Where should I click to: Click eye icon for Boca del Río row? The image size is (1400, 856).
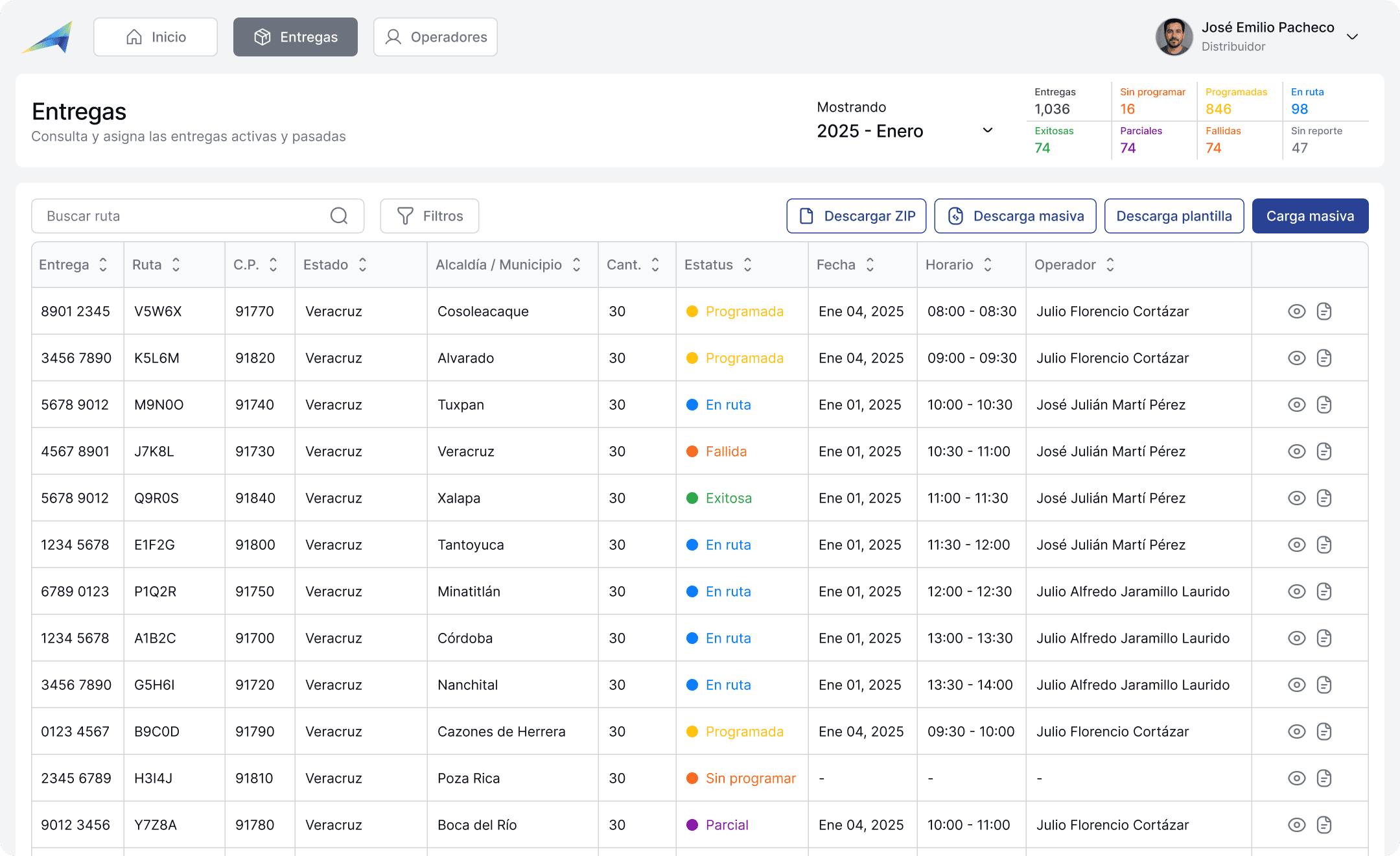pyautogui.click(x=1296, y=825)
